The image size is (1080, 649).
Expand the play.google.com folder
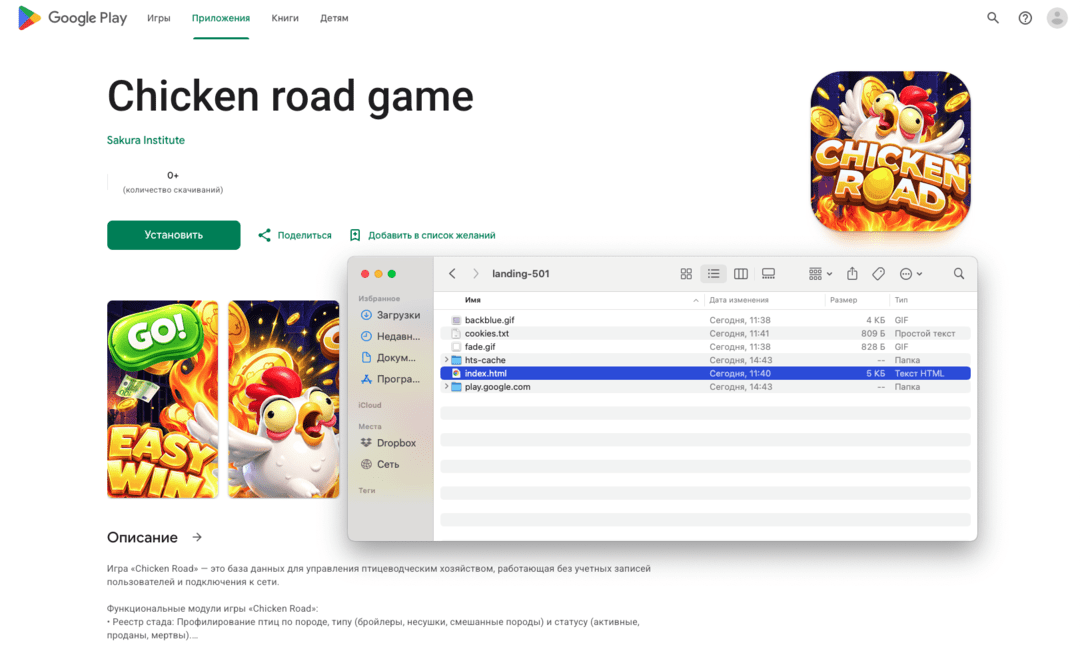click(x=446, y=387)
